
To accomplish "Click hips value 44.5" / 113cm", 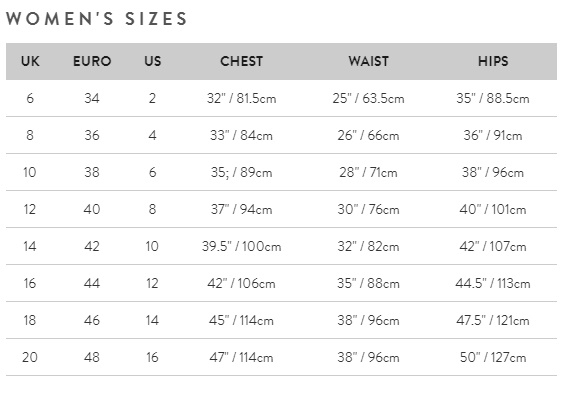I will [x=493, y=283].
